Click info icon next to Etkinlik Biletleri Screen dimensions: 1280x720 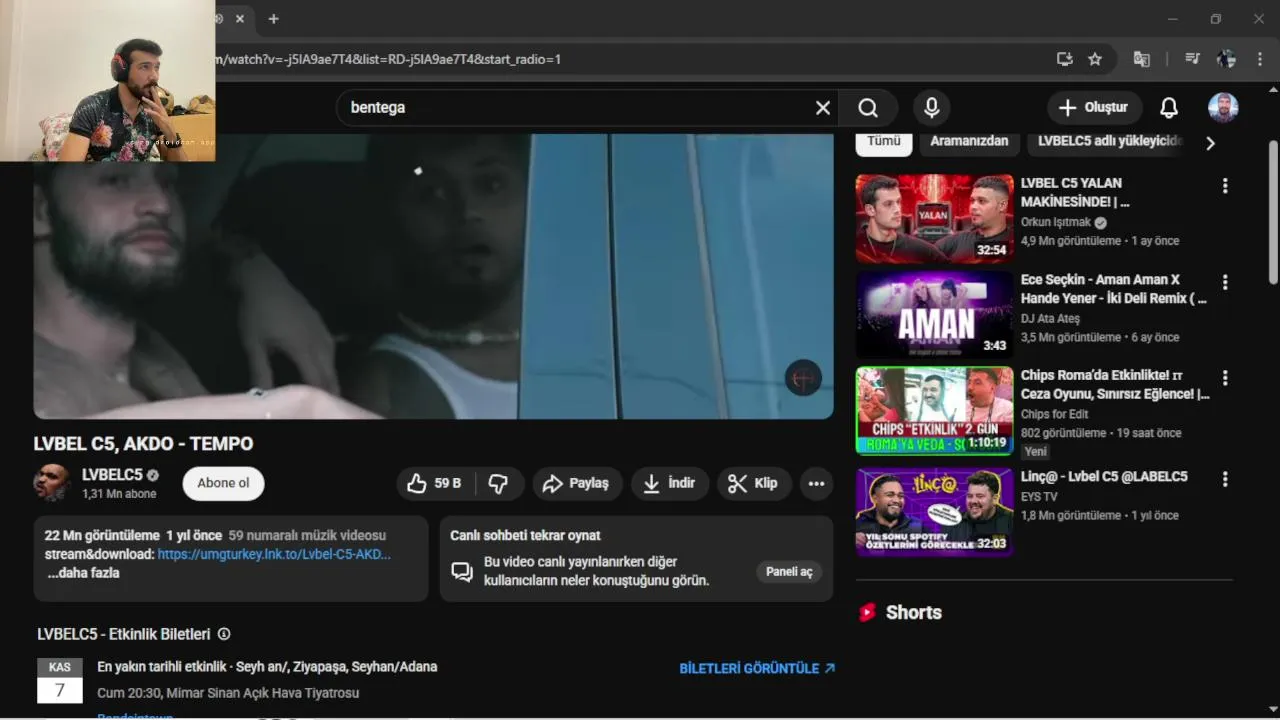click(224, 634)
